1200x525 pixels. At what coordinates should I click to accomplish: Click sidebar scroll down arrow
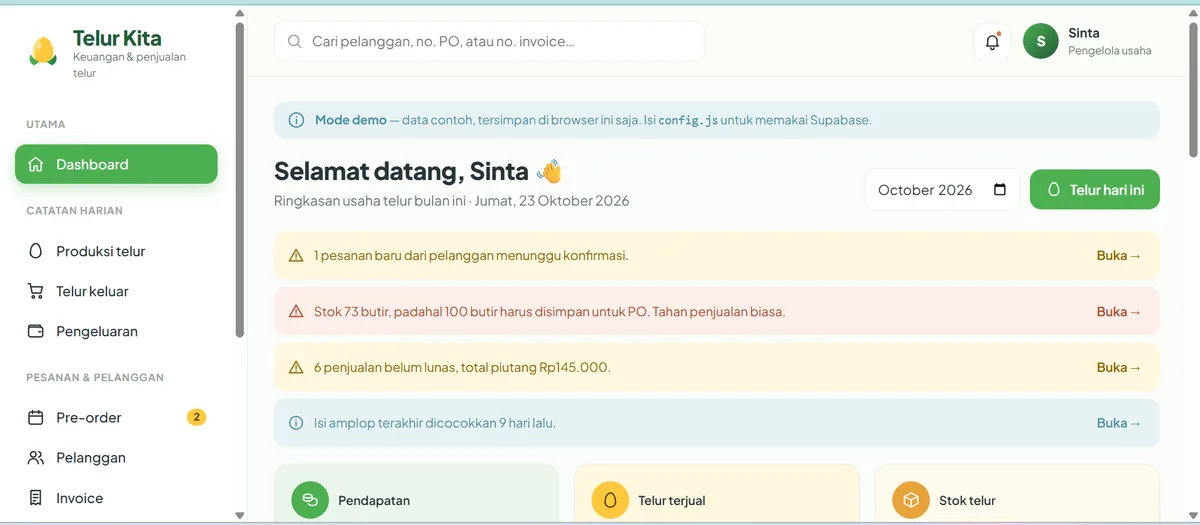[x=239, y=516]
